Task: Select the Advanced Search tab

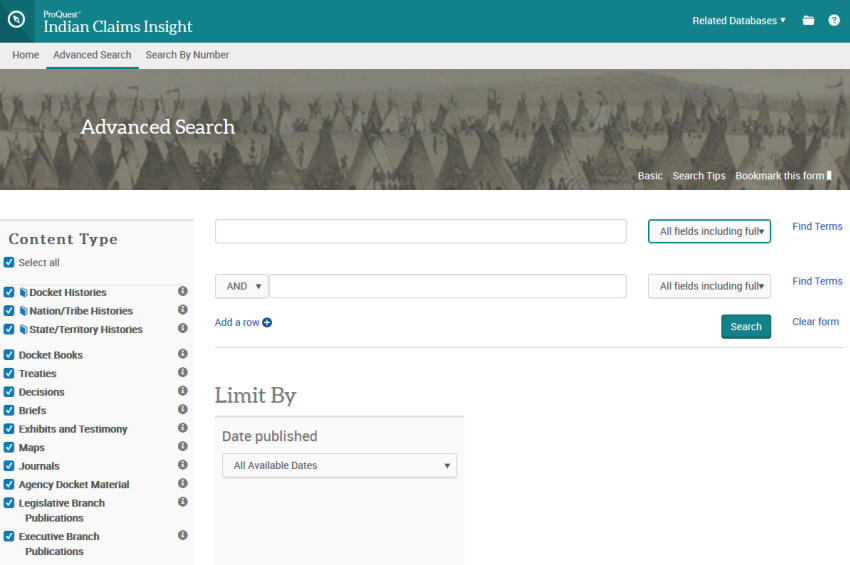Action: pos(92,55)
